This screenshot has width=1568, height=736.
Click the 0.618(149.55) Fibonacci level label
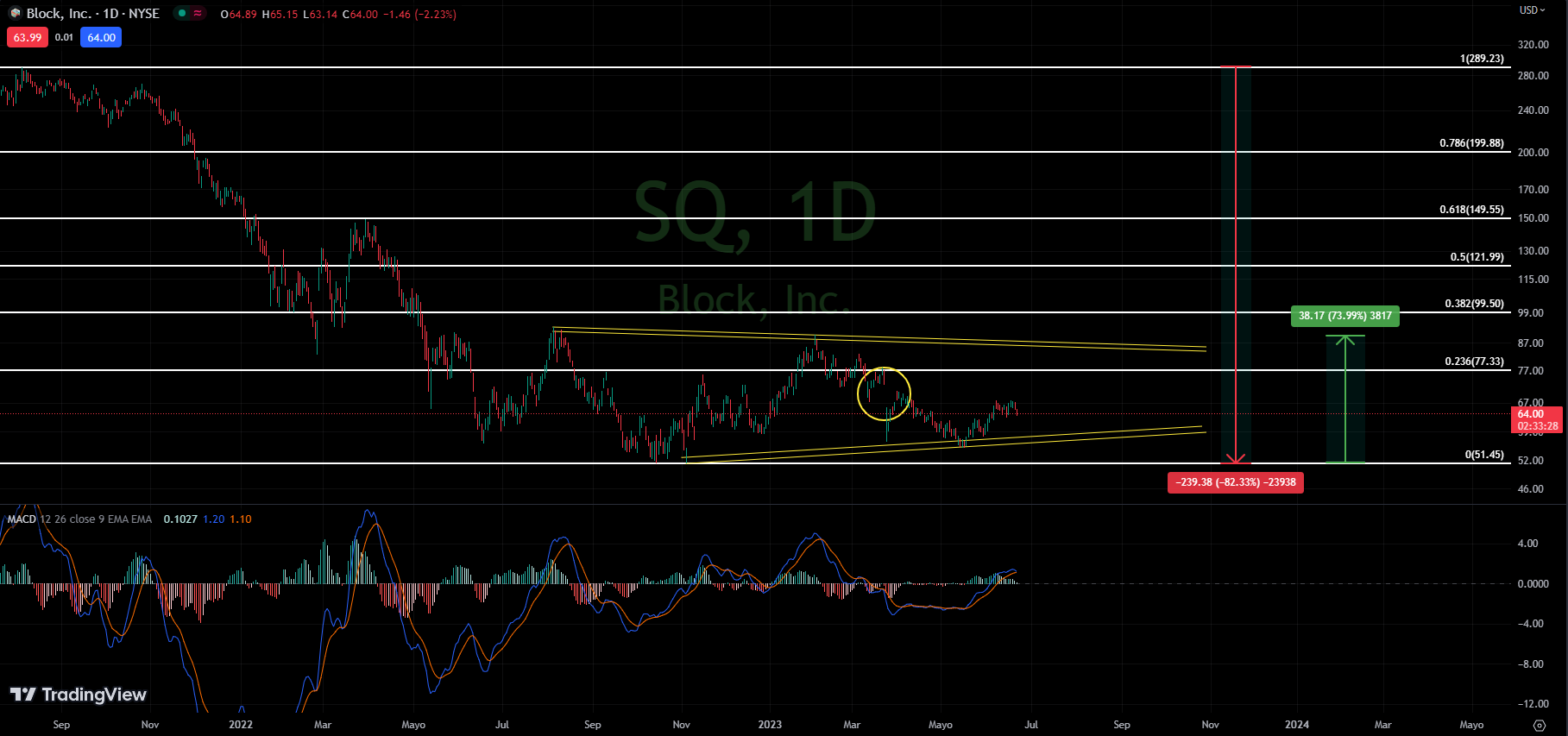[x=1471, y=210]
